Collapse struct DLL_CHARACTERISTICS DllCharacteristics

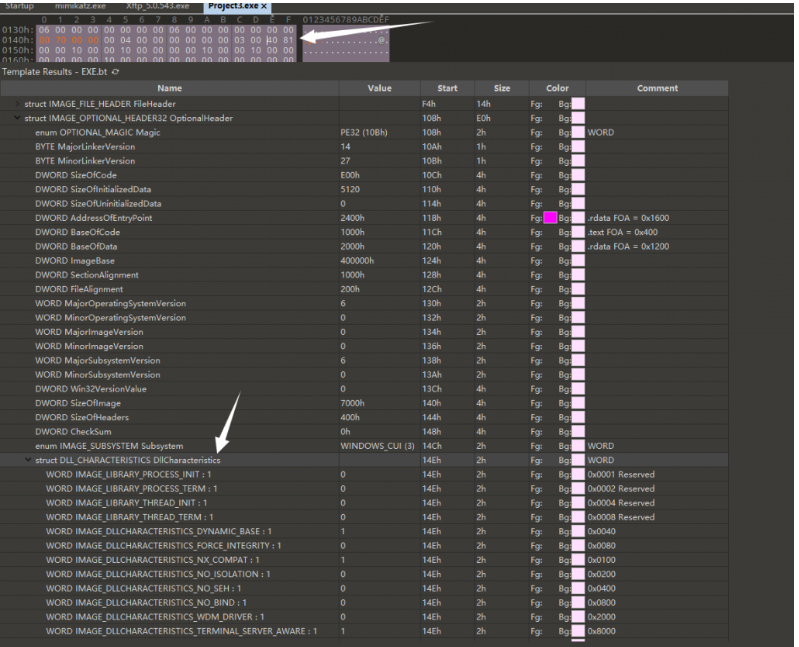tap(28, 460)
